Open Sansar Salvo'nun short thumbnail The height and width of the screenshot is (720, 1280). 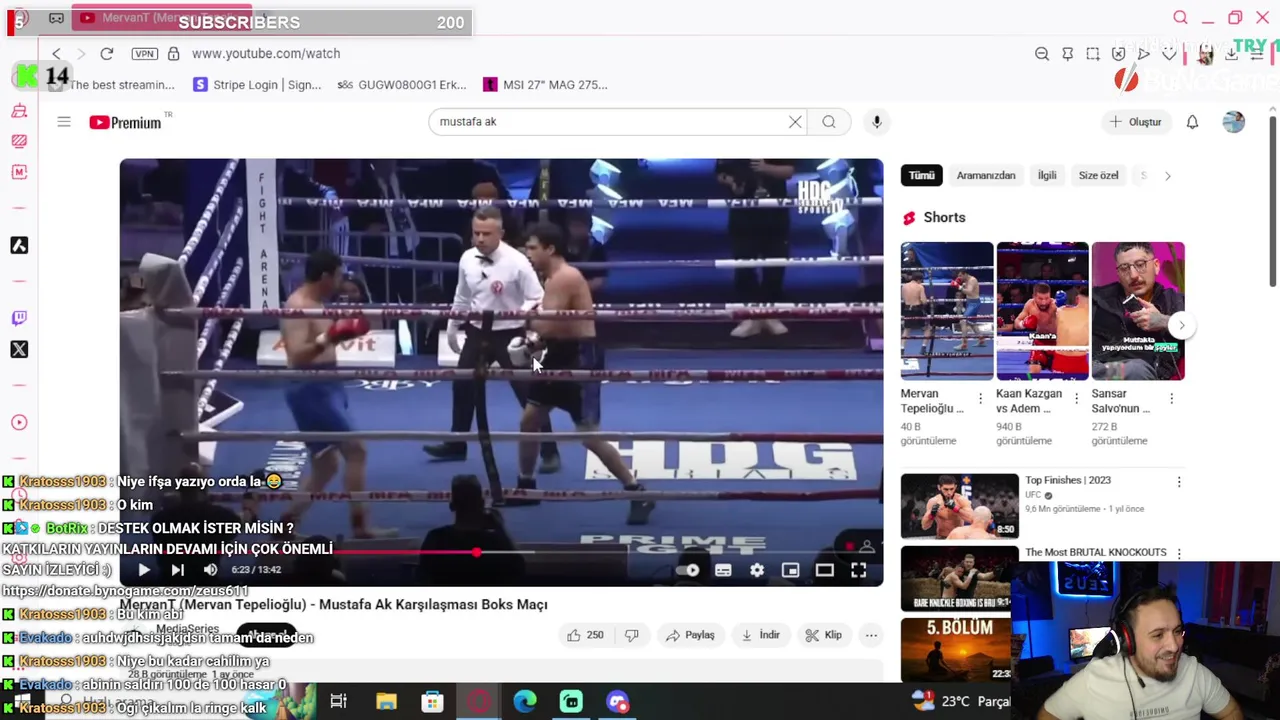click(1138, 311)
